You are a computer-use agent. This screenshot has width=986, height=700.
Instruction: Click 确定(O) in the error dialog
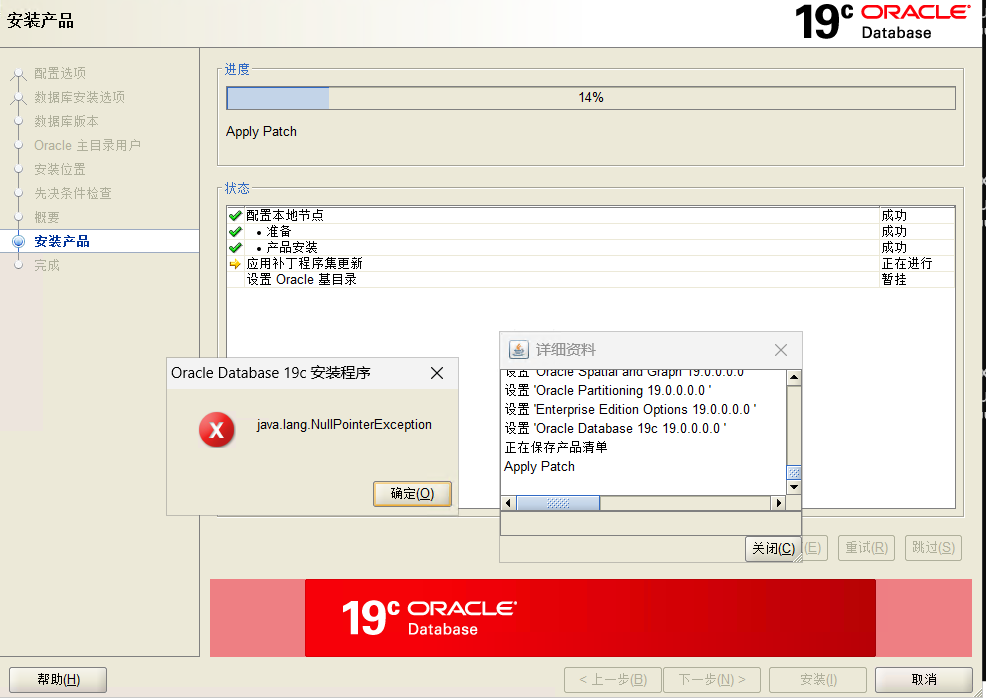pyautogui.click(x=413, y=494)
